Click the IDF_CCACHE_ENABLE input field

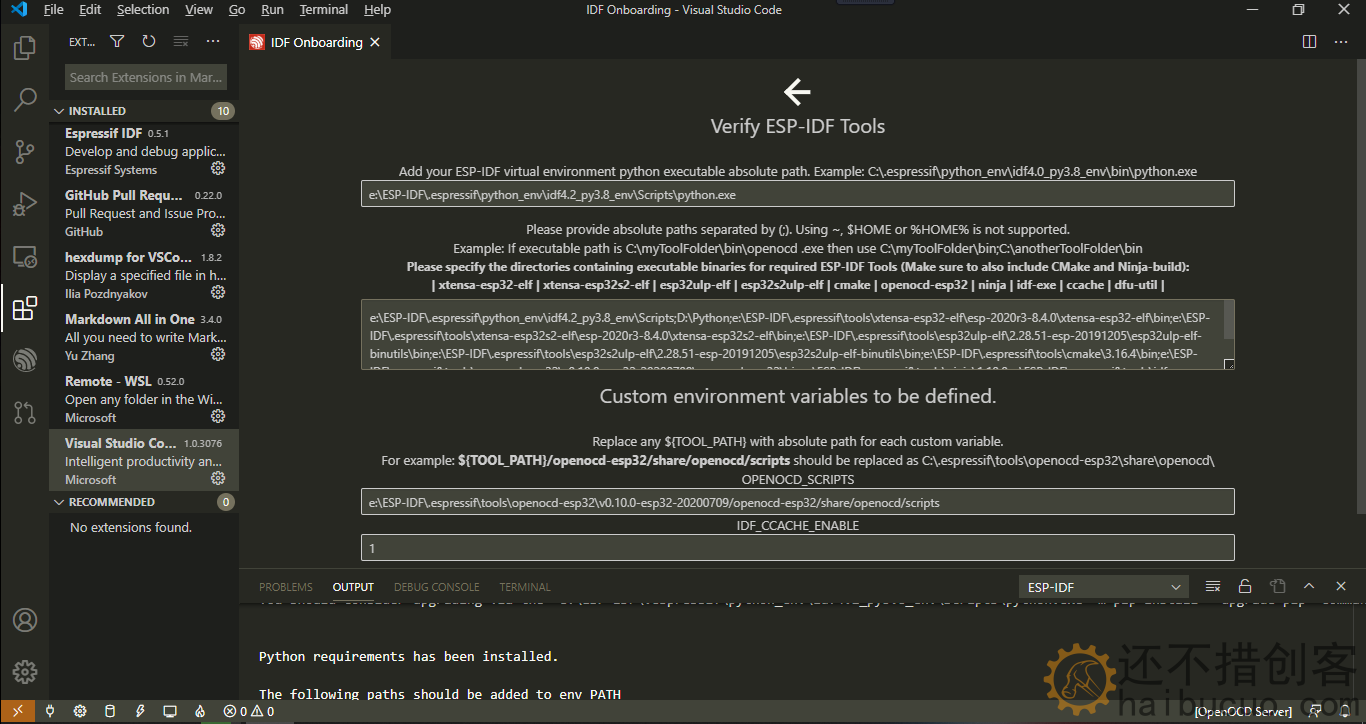click(798, 548)
